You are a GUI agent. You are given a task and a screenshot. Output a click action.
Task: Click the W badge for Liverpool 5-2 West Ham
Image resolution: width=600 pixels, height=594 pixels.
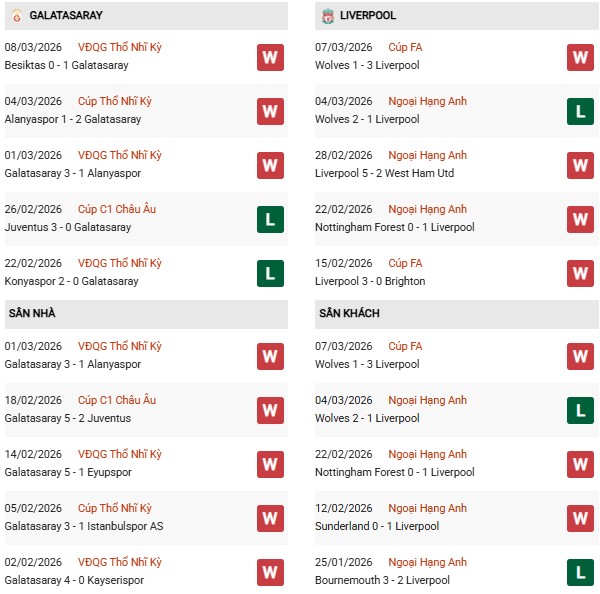580,165
